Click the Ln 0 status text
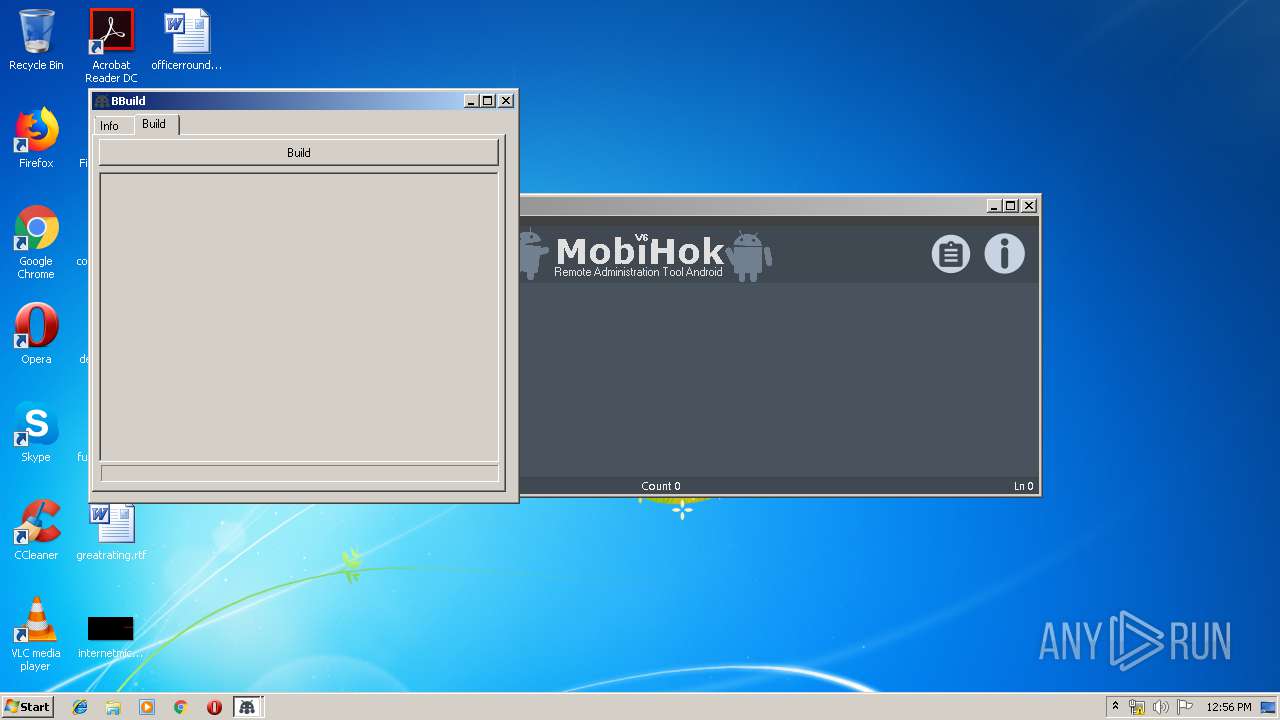 click(x=1024, y=486)
